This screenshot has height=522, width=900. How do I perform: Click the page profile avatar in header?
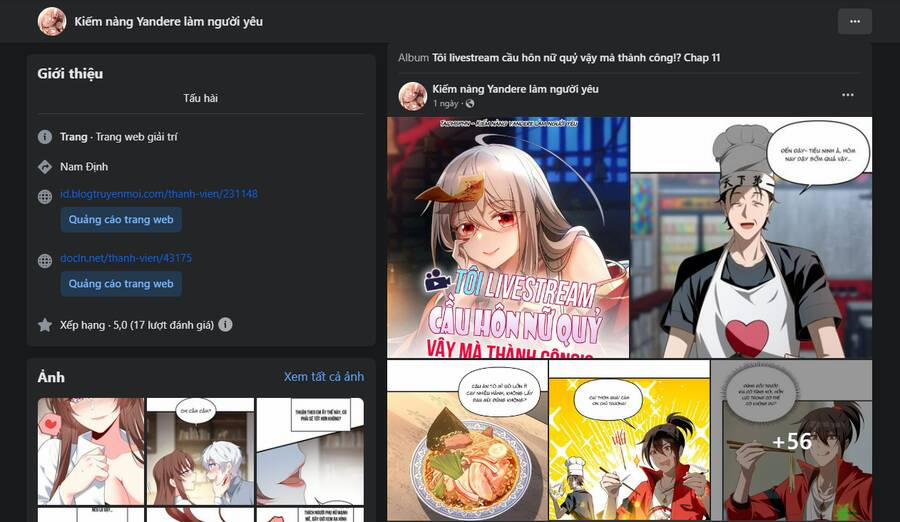[52, 21]
